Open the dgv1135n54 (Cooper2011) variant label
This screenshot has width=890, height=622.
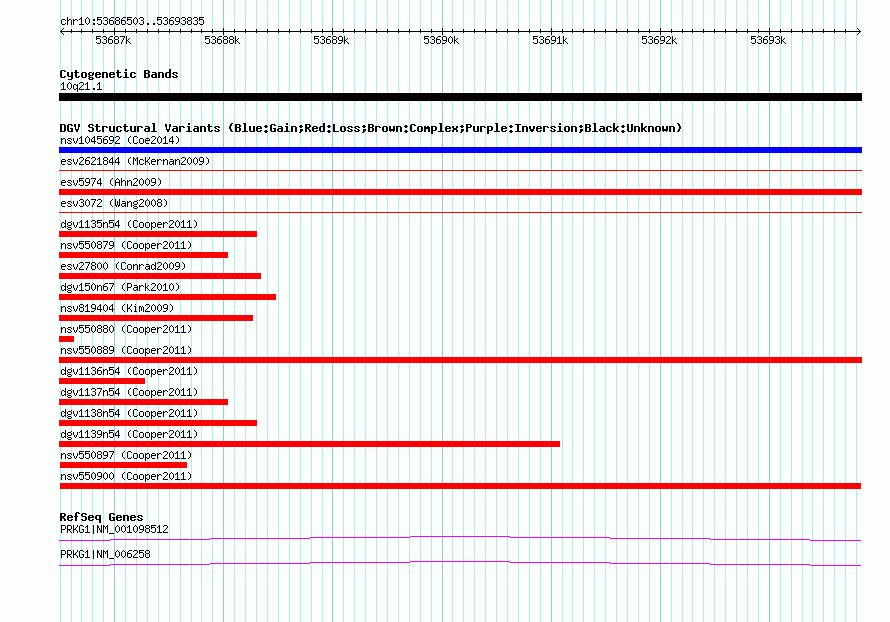point(129,224)
